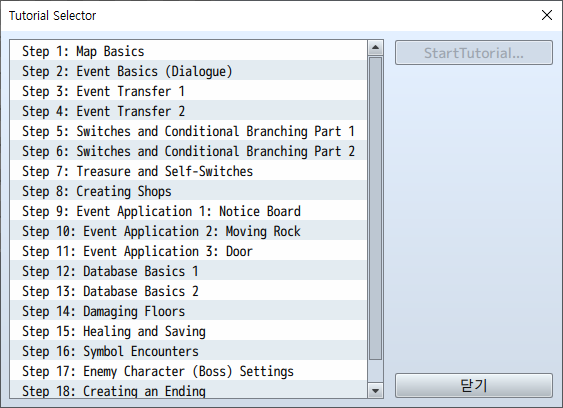This screenshot has width=563, height=408.
Task: Pick Step 16: Symbol Encounters
Action: coord(189,351)
